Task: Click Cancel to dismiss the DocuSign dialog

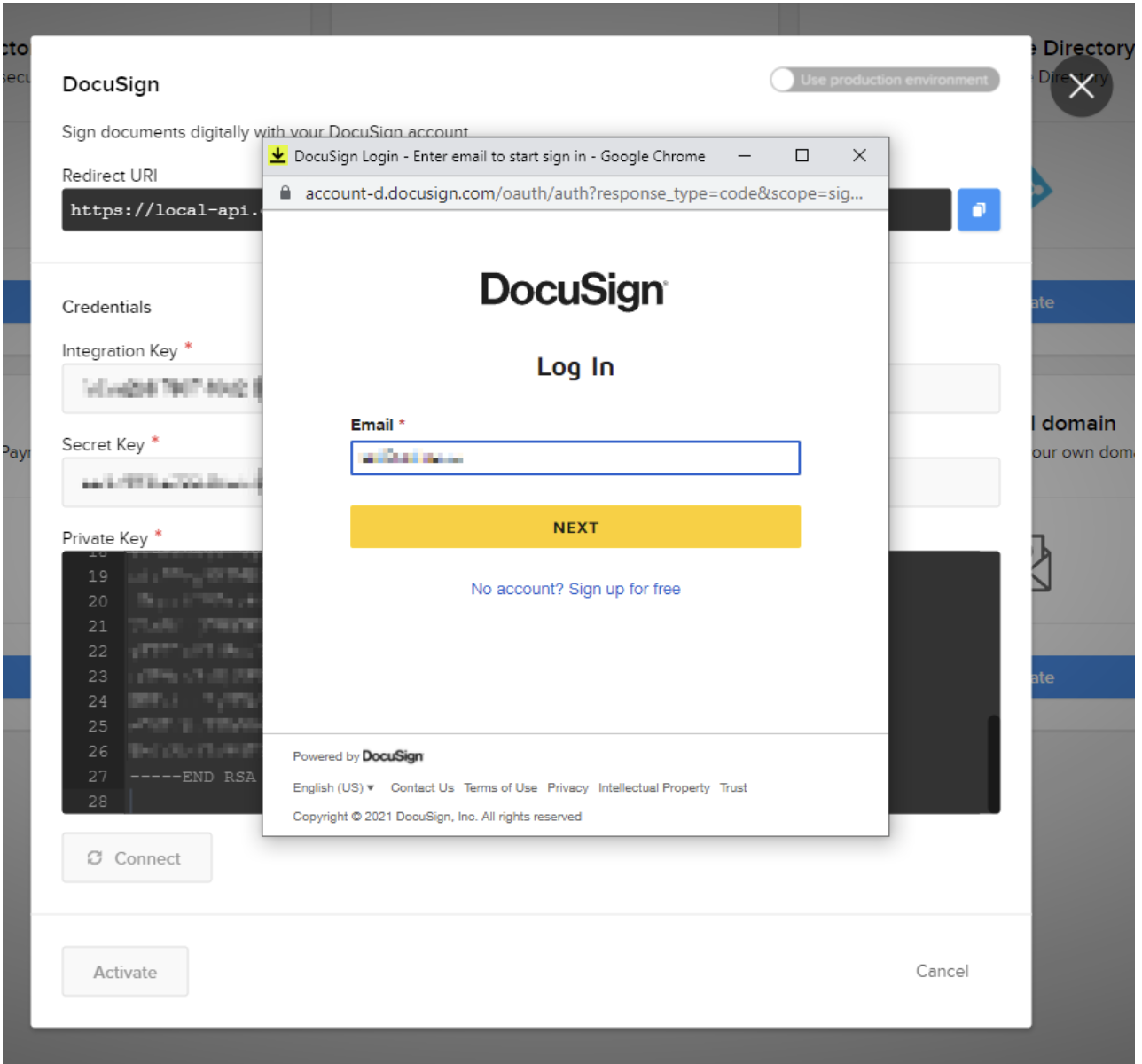Action: tap(942, 971)
